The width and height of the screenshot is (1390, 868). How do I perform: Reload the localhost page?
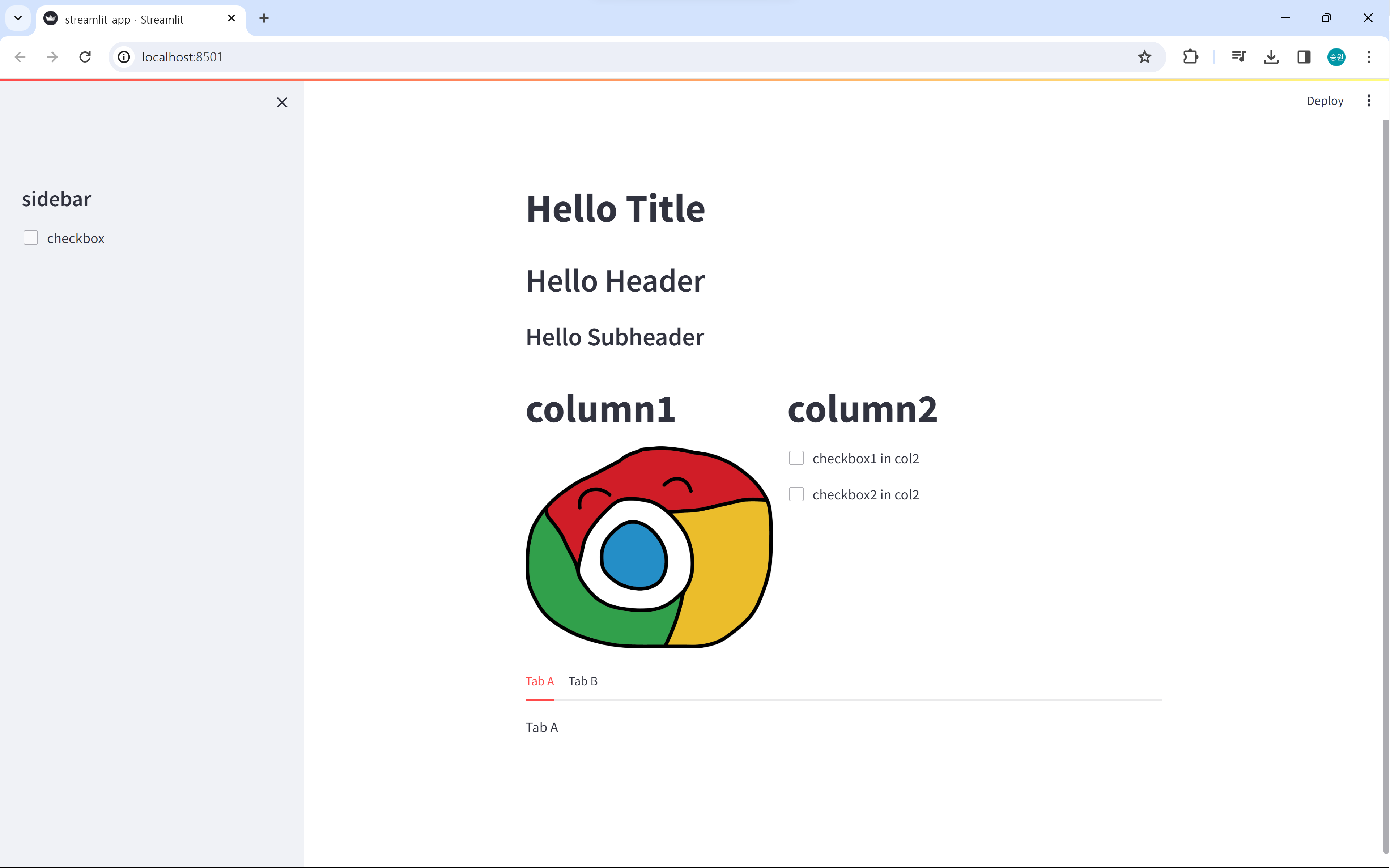coord(85,57)
